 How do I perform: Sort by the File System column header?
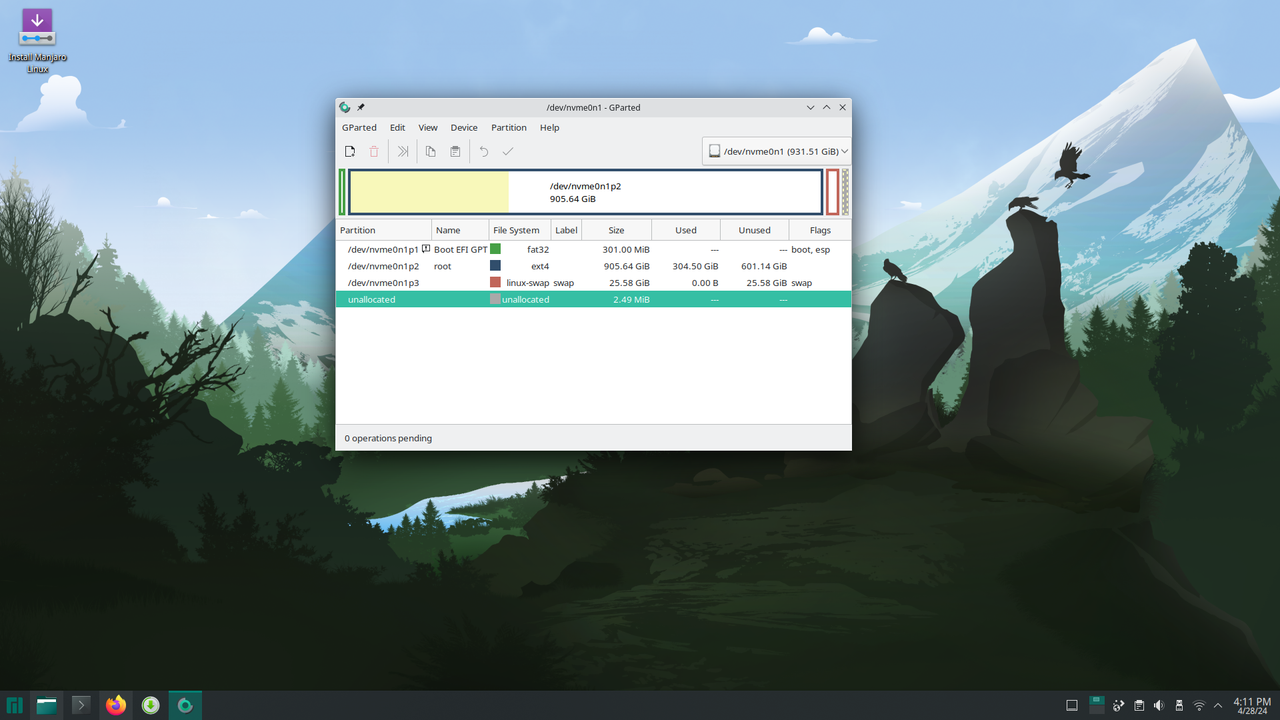520,230
